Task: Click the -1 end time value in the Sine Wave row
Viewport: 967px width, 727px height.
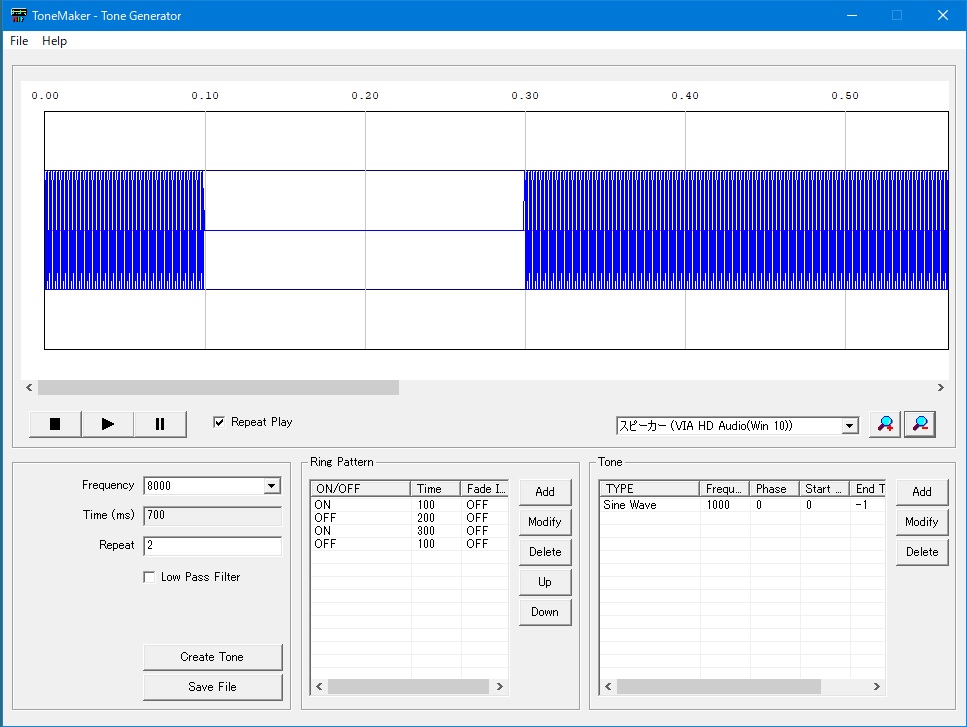Action: pyautogui.click(x=862, y=504)
